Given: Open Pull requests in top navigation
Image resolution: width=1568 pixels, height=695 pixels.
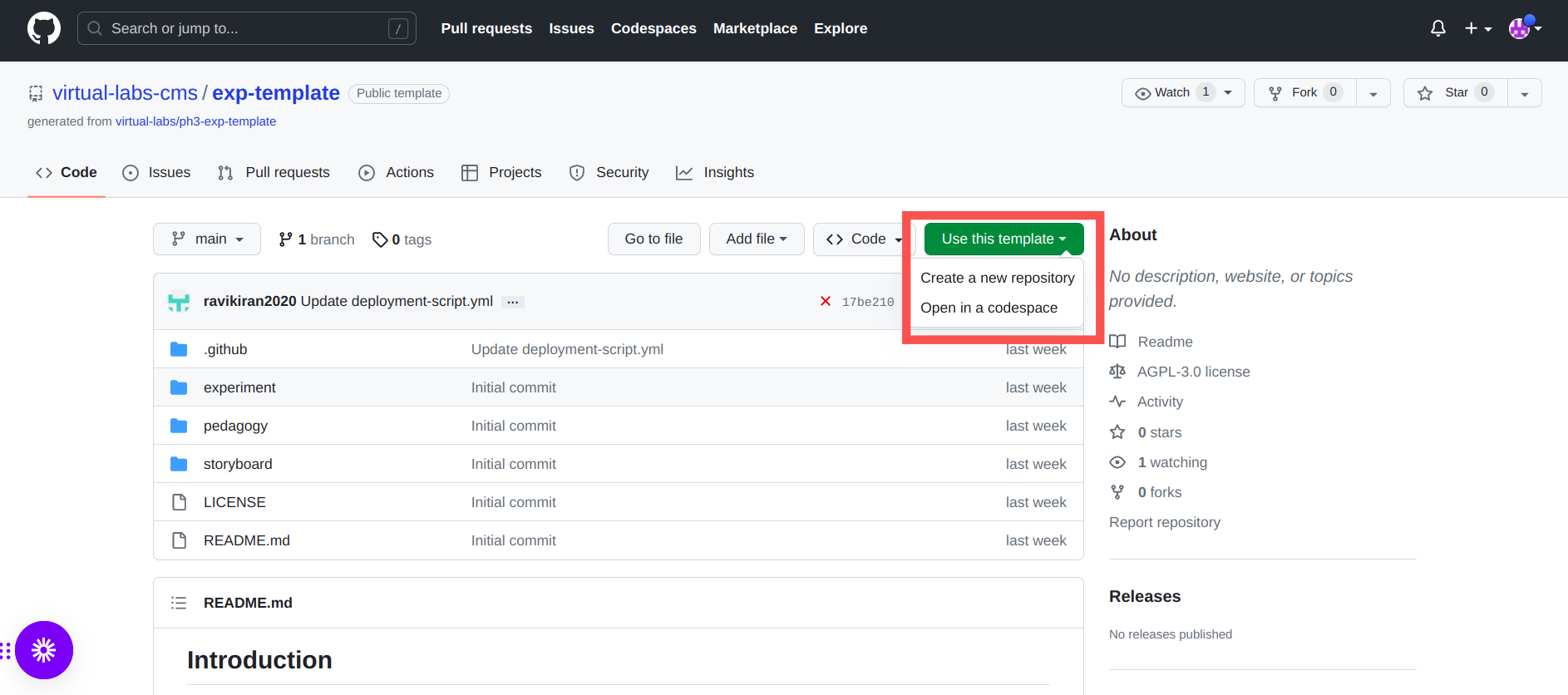Looking at the screenshot, I should [x=486, y=28].
